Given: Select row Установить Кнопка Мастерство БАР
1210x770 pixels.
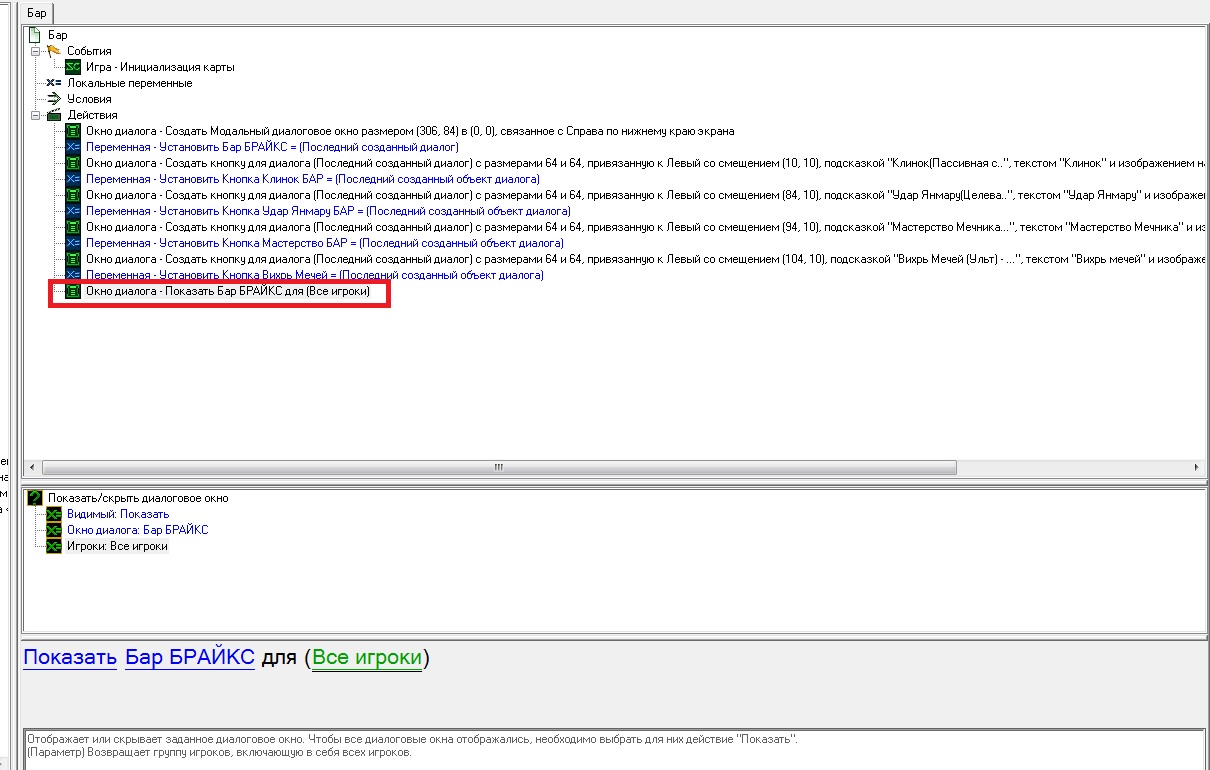Looking at the screenshot, I should (x=324, y=243).
